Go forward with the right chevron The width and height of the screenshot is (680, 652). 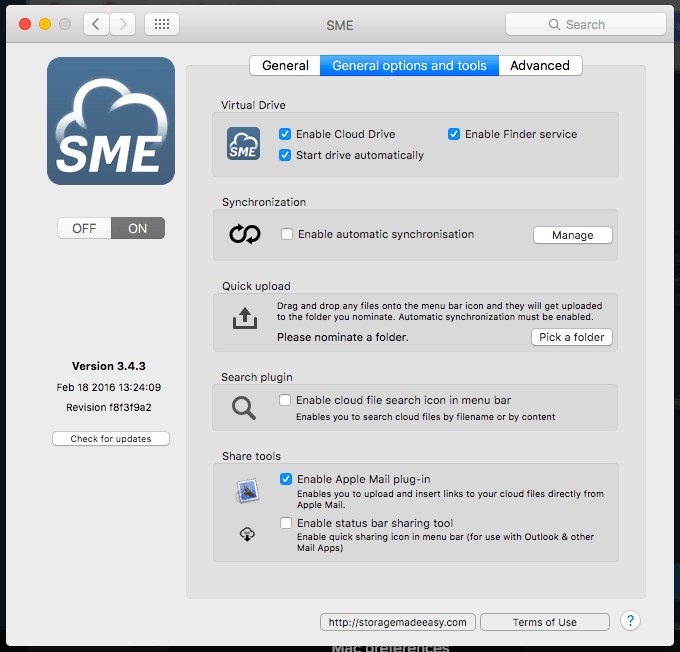point(123,24)
